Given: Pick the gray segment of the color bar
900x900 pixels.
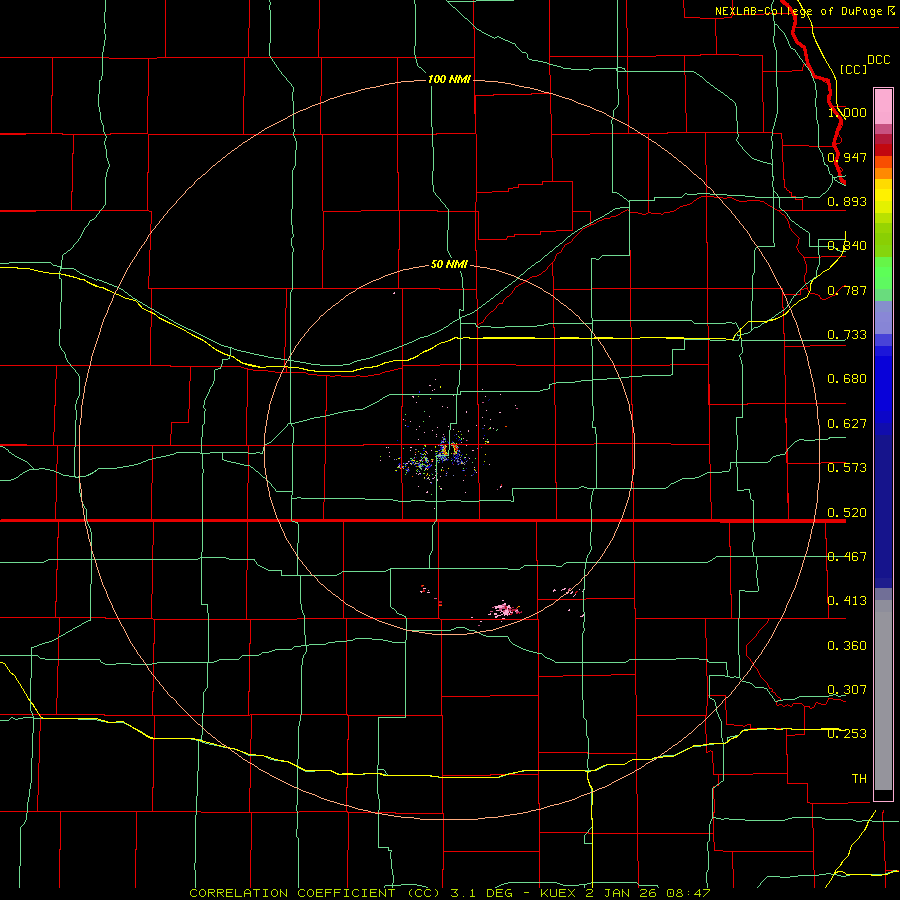Looking at the screenshot, I should 883,695.
